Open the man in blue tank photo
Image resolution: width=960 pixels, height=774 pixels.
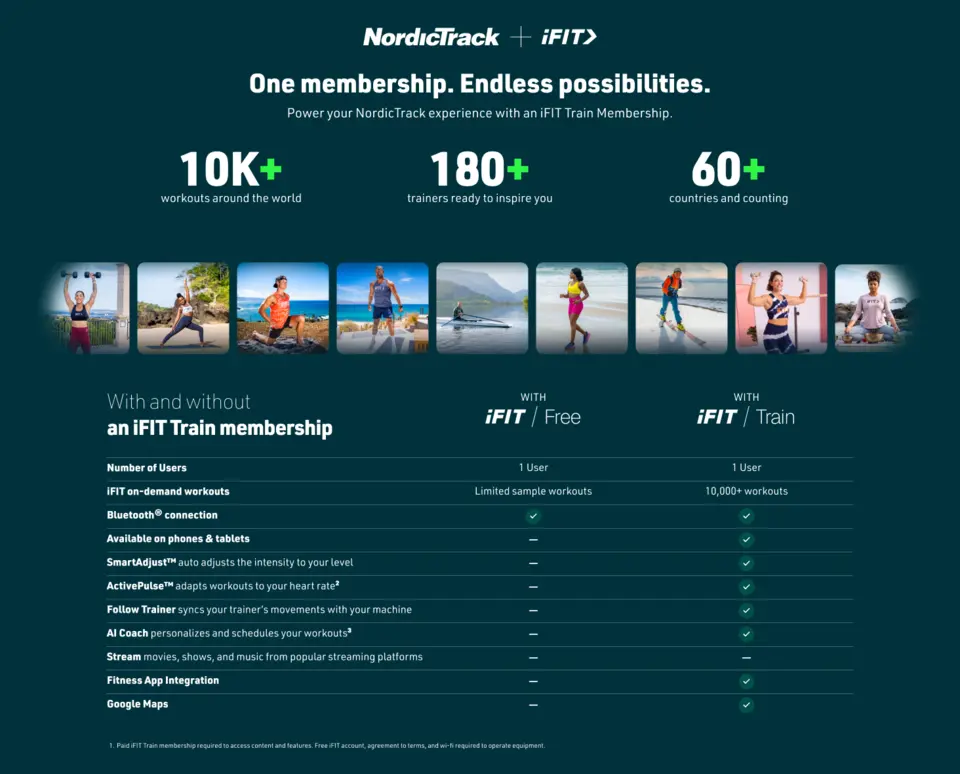pos(383,308)
